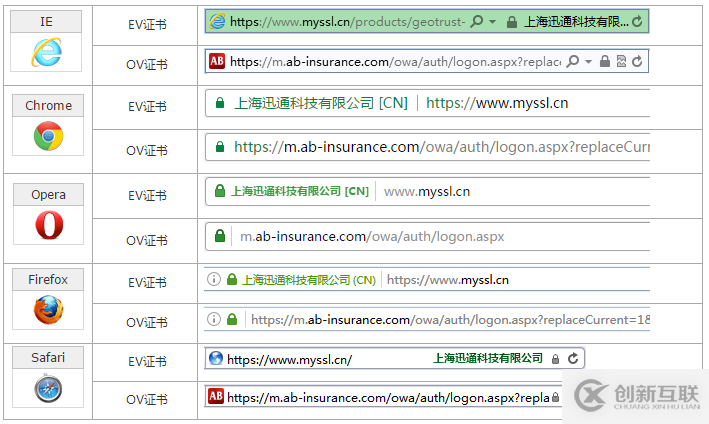Click EV证书 cell in IE row

coord(147,24)
